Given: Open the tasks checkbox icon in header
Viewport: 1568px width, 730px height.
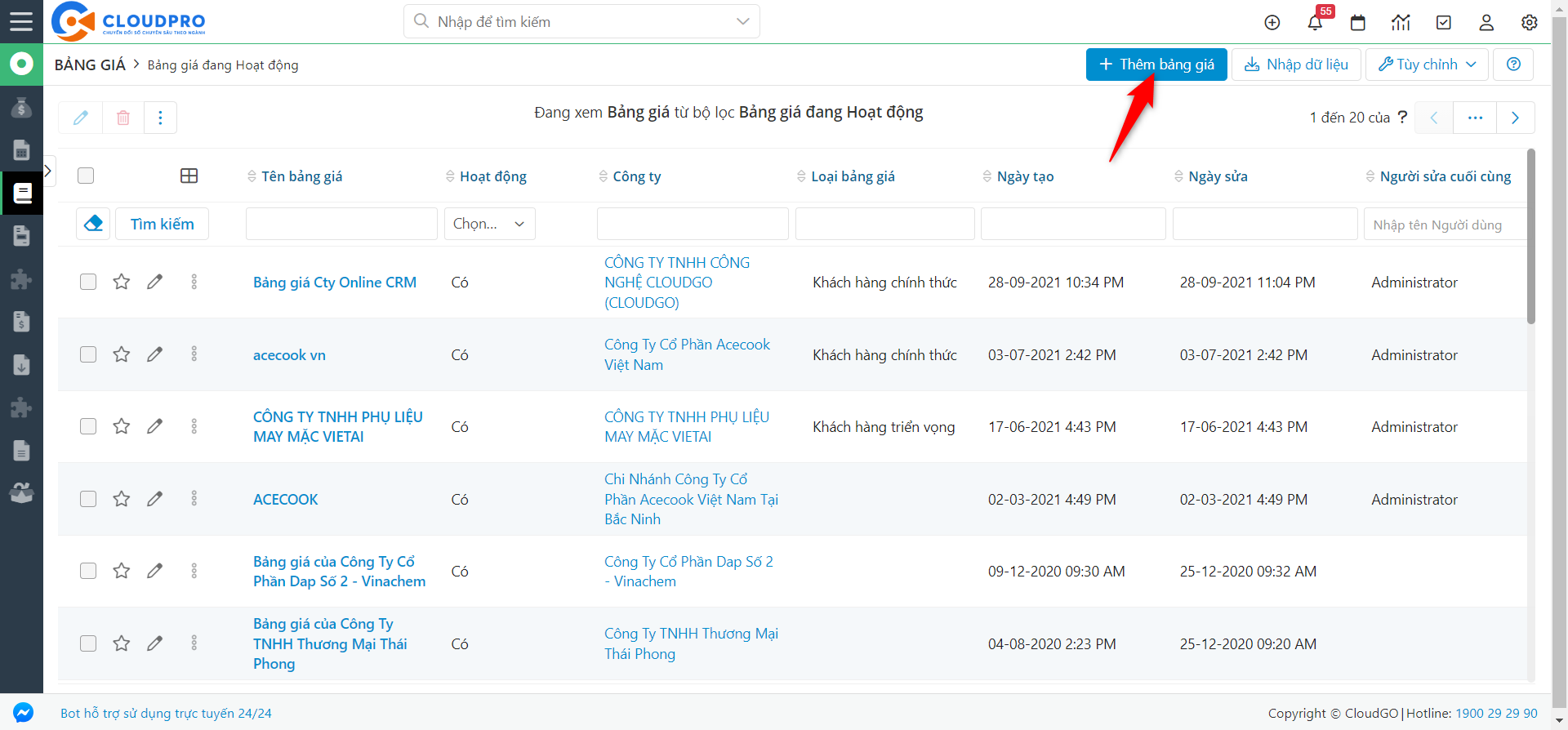Looking at the screenshot, I should point(1444,22).
